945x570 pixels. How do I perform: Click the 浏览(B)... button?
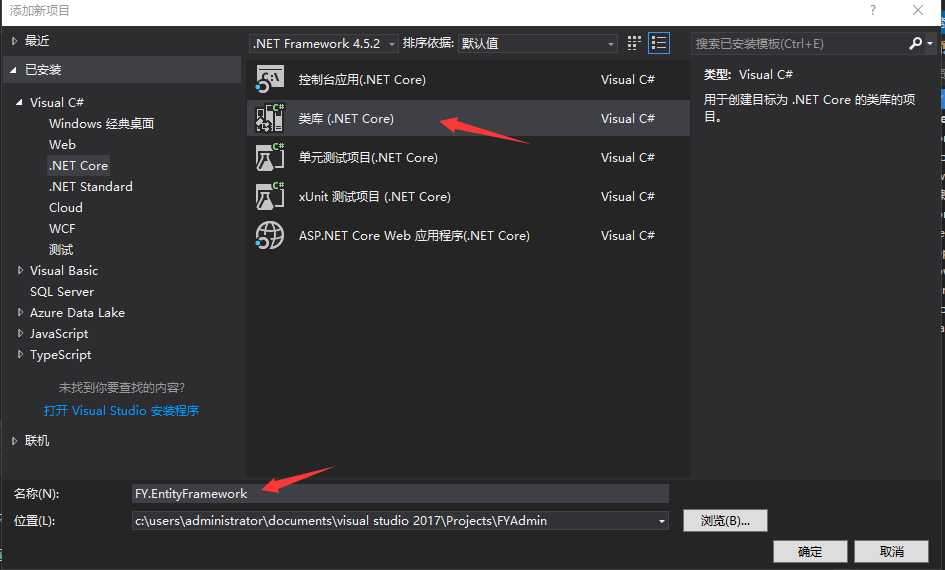pyautogui.click(x=725, y=521)
